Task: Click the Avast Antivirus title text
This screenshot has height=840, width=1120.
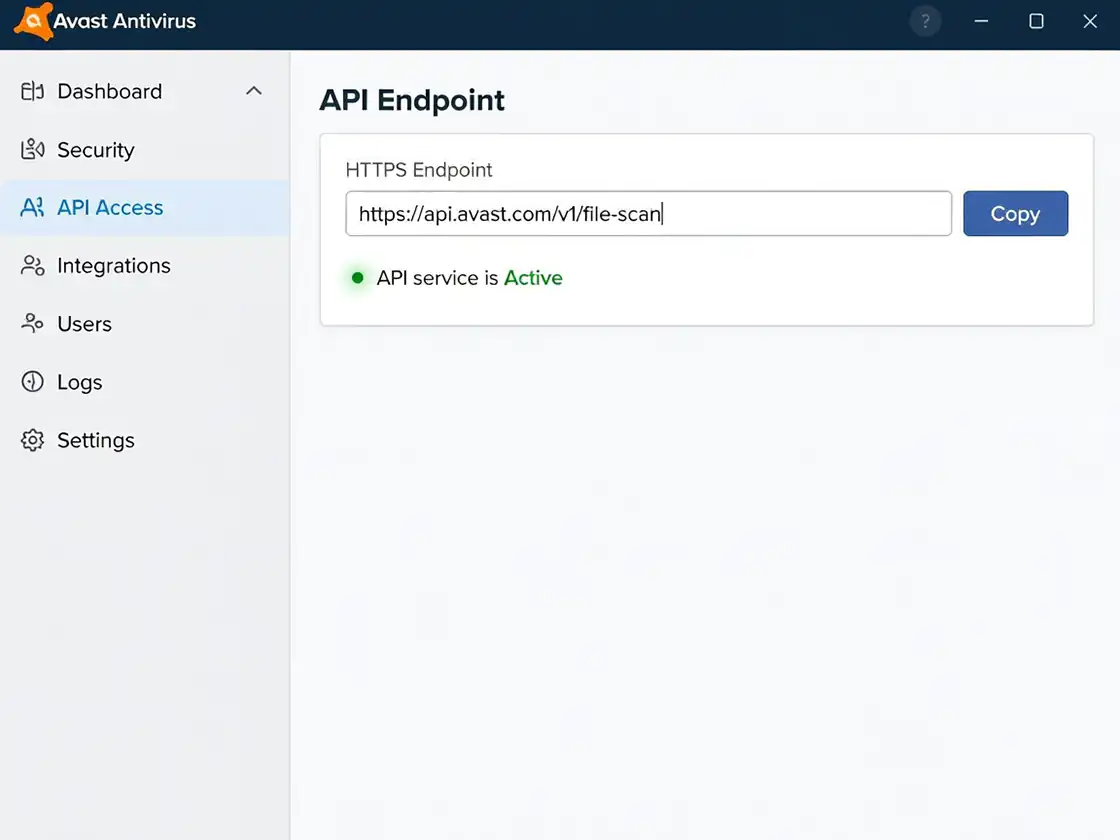Action: 125,21
